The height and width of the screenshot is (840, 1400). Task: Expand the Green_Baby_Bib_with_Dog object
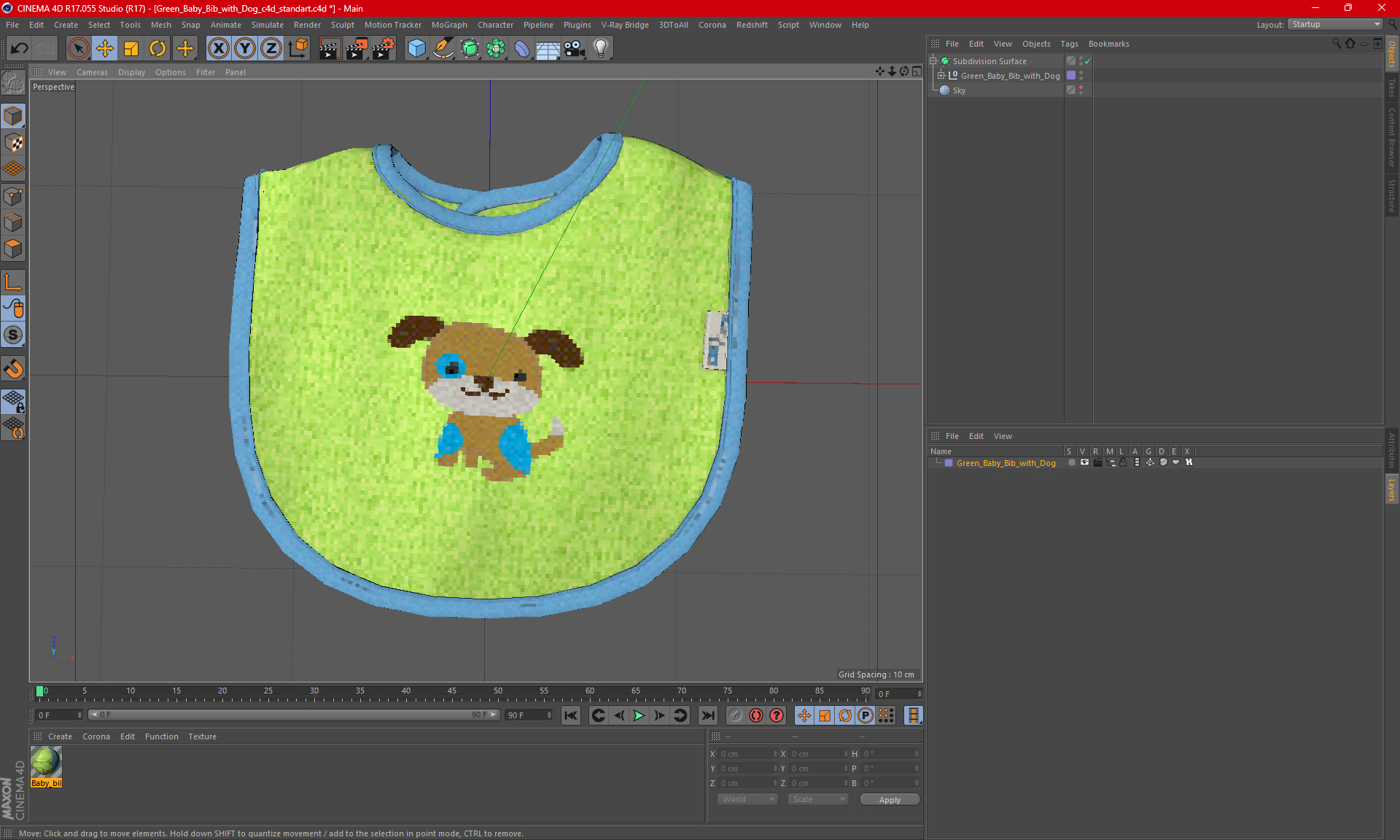(x=941, y=76)
